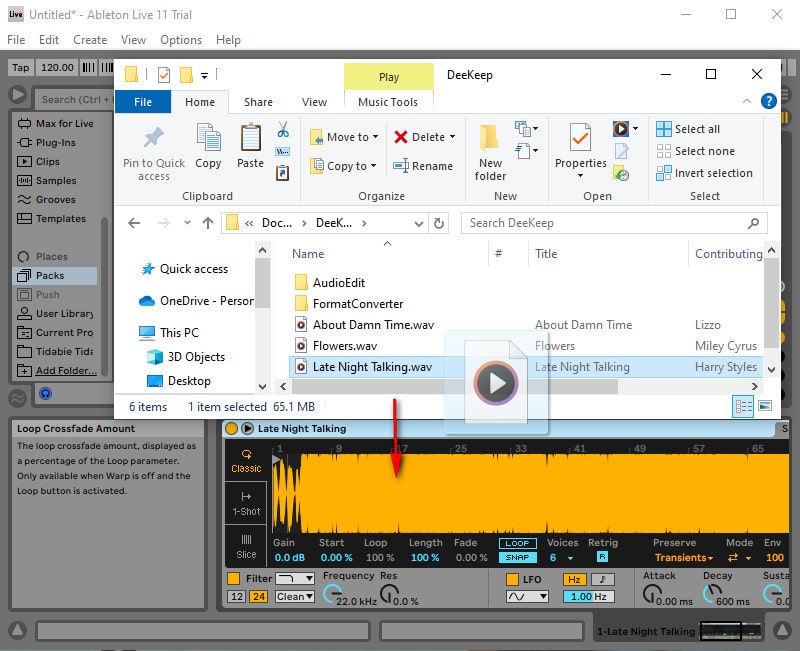800x651 pixels.
Task: Open the LFO waveform dropdown
Action: tap(527, 596)
